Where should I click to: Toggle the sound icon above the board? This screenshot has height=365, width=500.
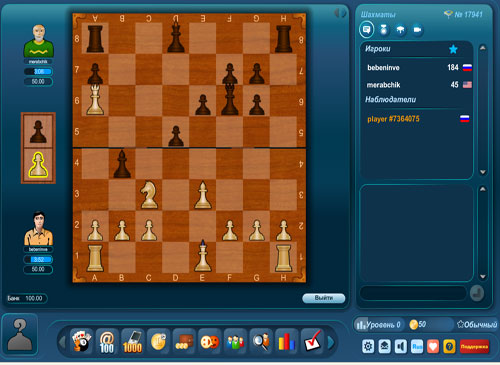coord(340,13)
